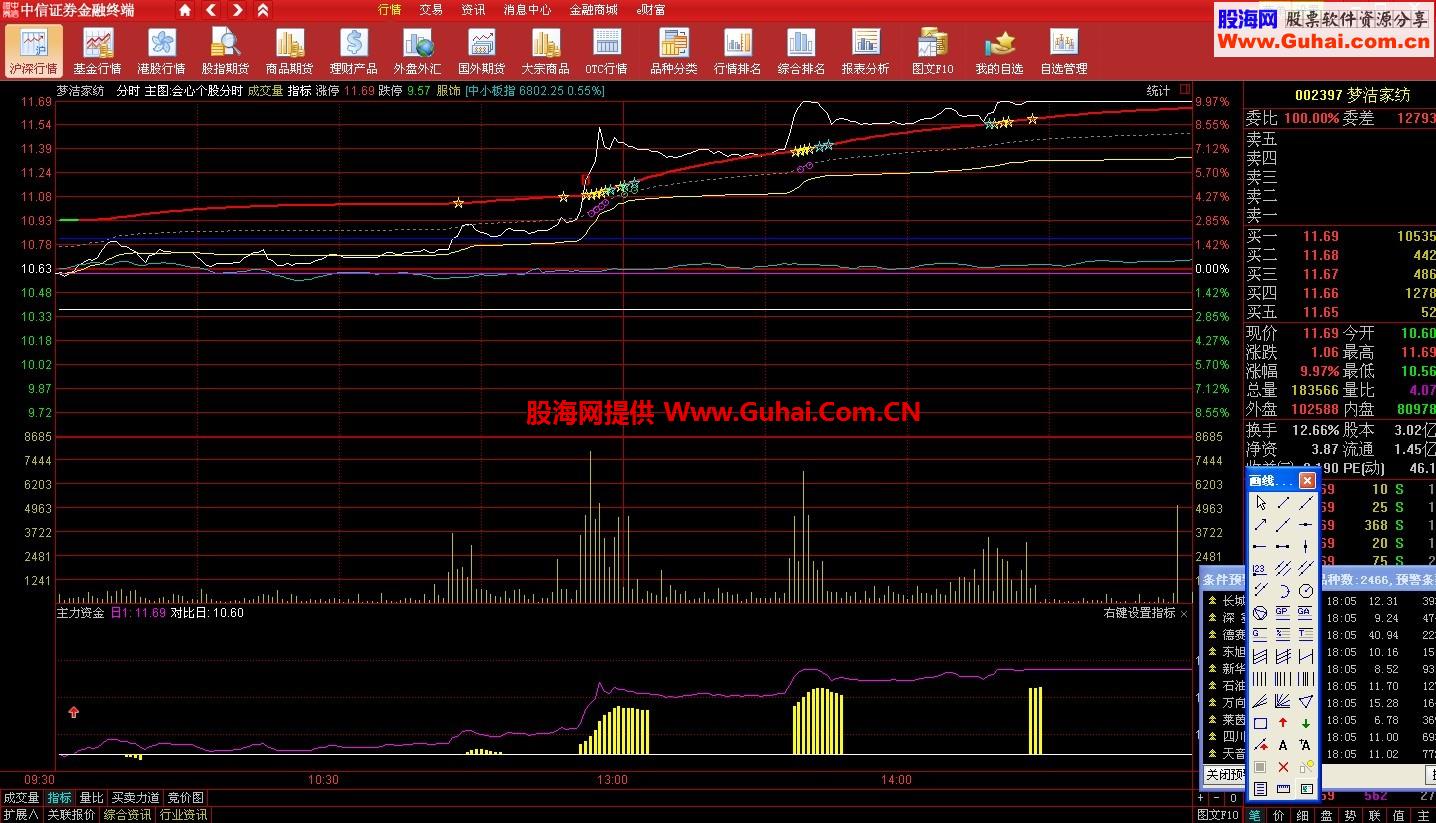Open the 行业资讯 tab
1436x823 pixels.
click(x=184, y=815)
